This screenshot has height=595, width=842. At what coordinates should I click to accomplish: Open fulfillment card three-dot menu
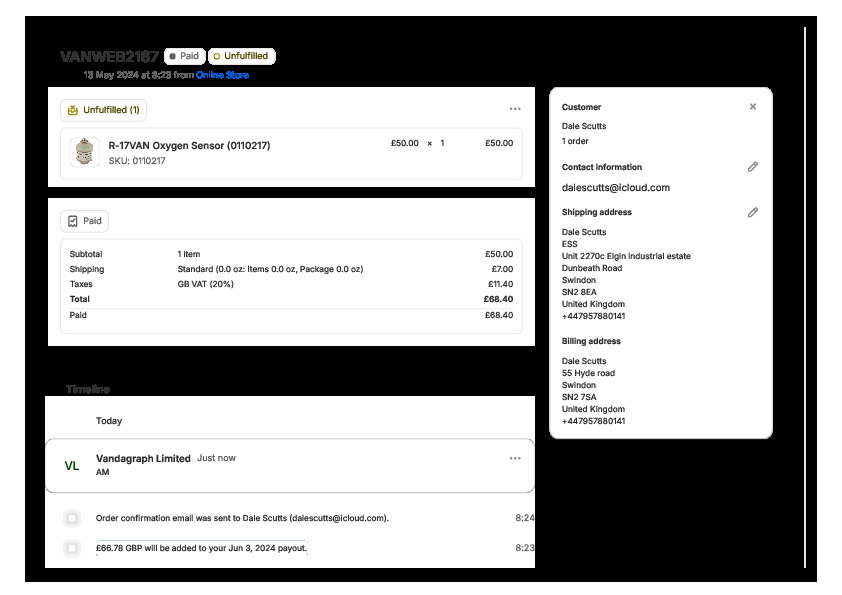(x=515, y=109)
